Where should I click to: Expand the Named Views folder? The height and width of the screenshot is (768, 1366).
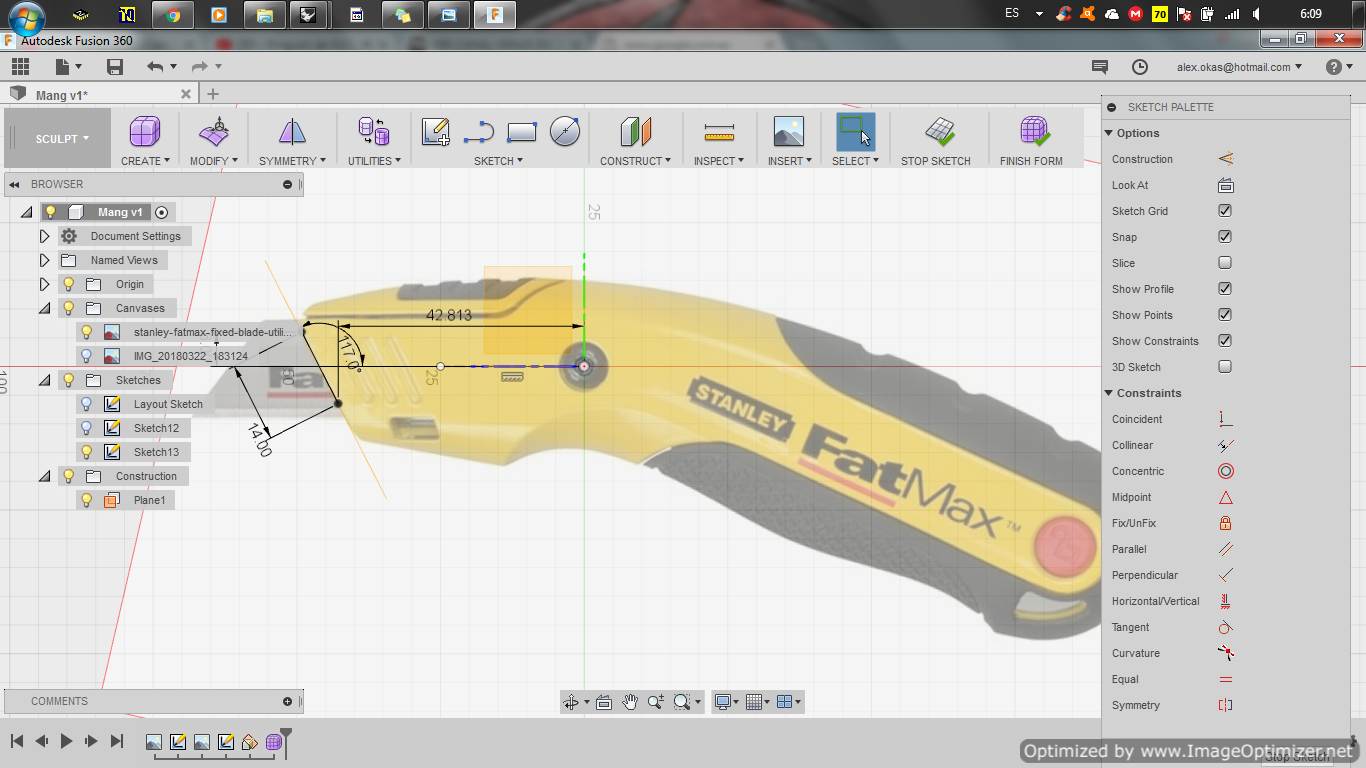(44, 260)
